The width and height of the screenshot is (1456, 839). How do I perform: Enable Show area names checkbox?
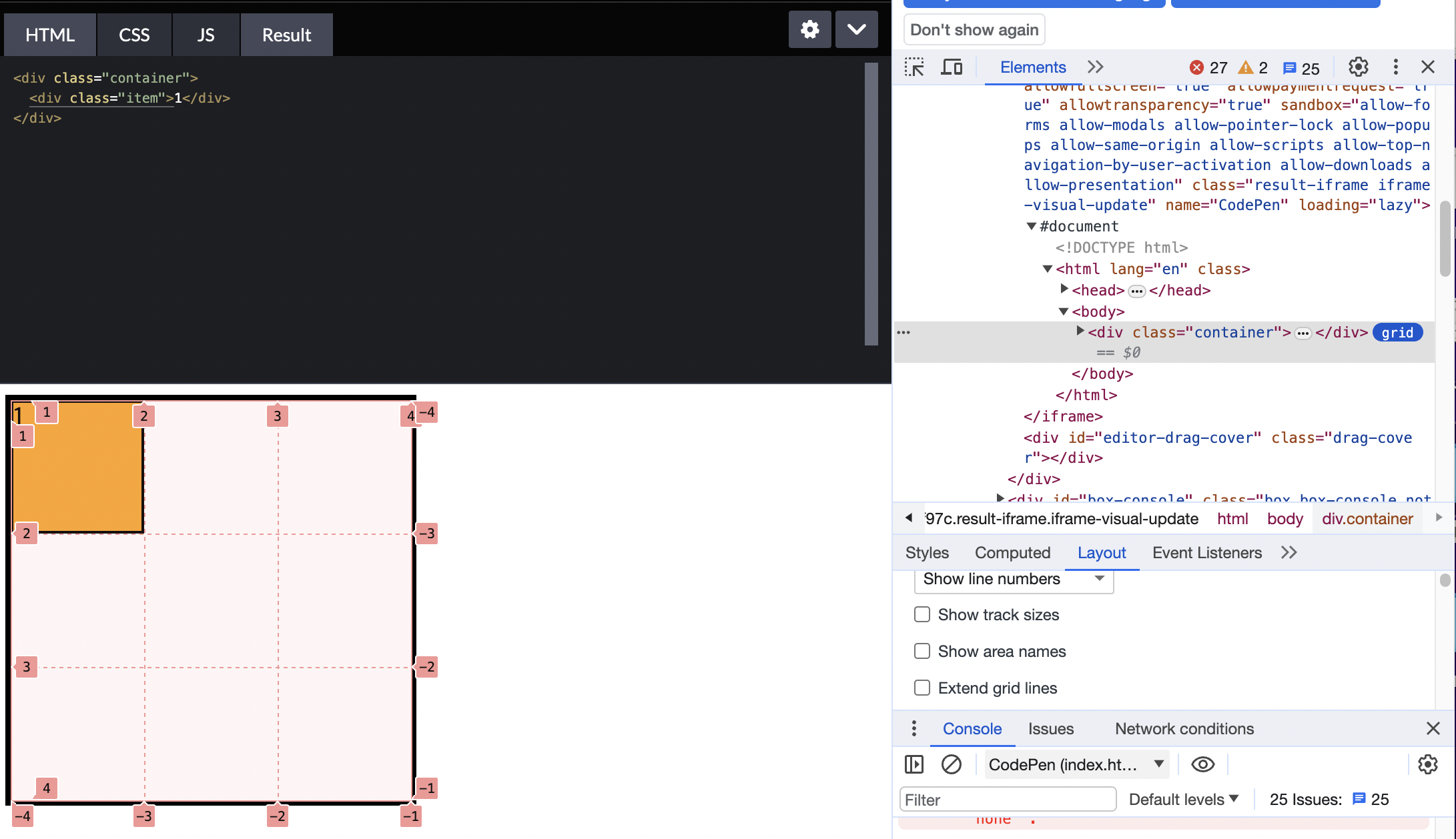pyautogui.click(x=922, y=651)
